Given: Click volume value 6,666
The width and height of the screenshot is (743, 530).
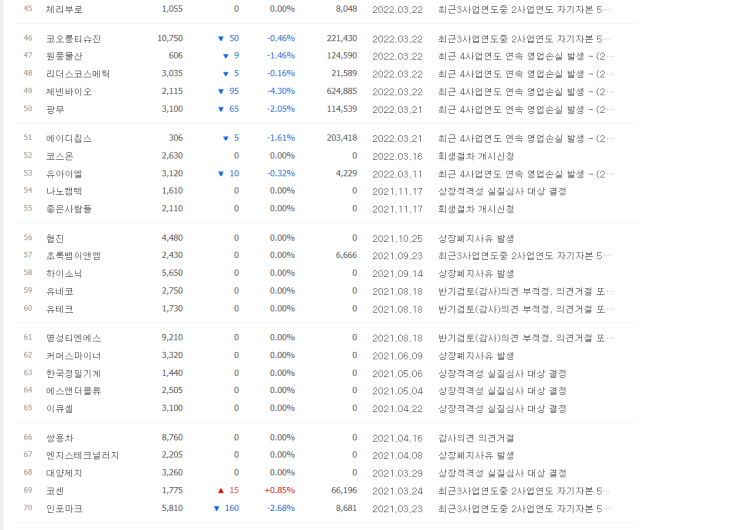Looking at the screenshot, I should click(346, 255).
